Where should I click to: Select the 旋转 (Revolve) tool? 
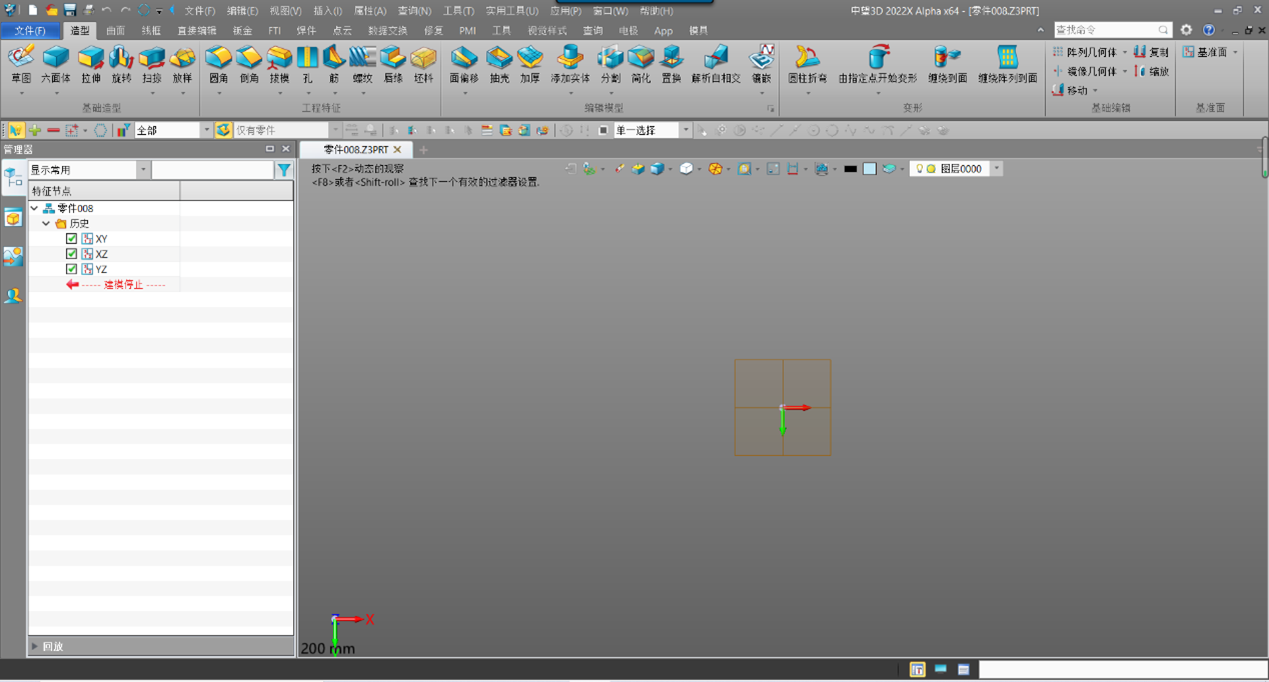121,64
